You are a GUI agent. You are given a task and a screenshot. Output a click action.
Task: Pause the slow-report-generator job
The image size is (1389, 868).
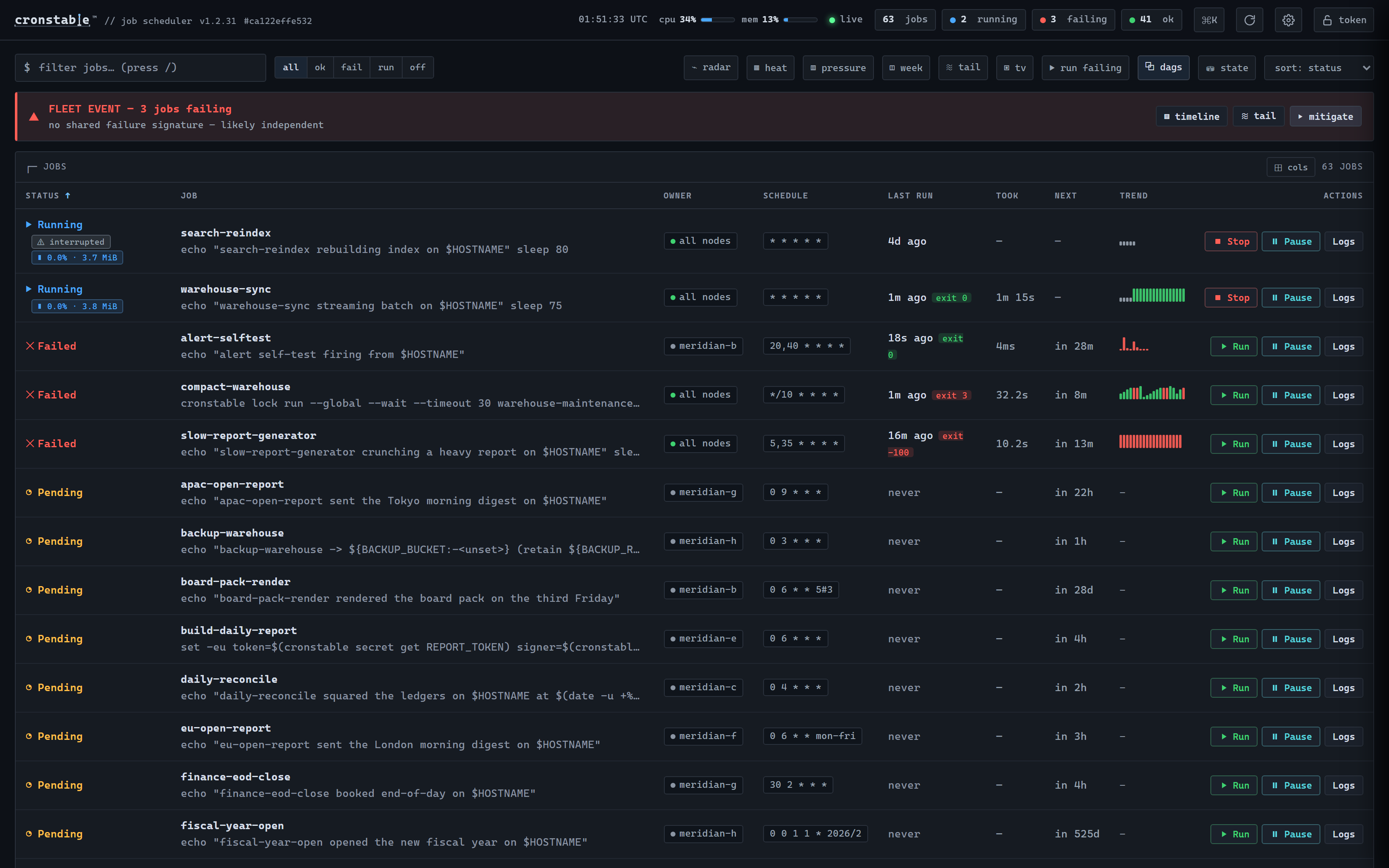tap(1291, 444)
